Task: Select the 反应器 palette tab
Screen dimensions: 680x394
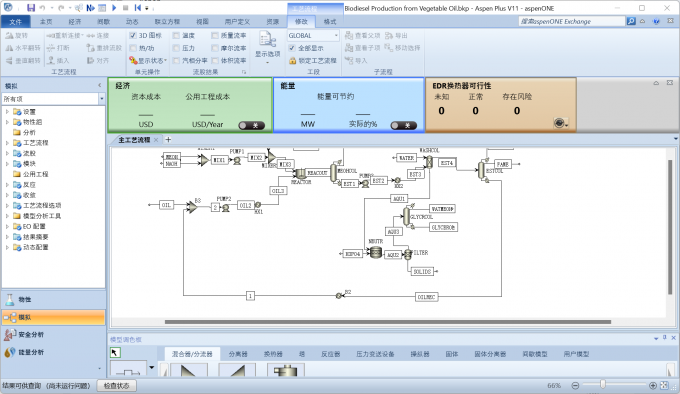Action: [330, 354]
